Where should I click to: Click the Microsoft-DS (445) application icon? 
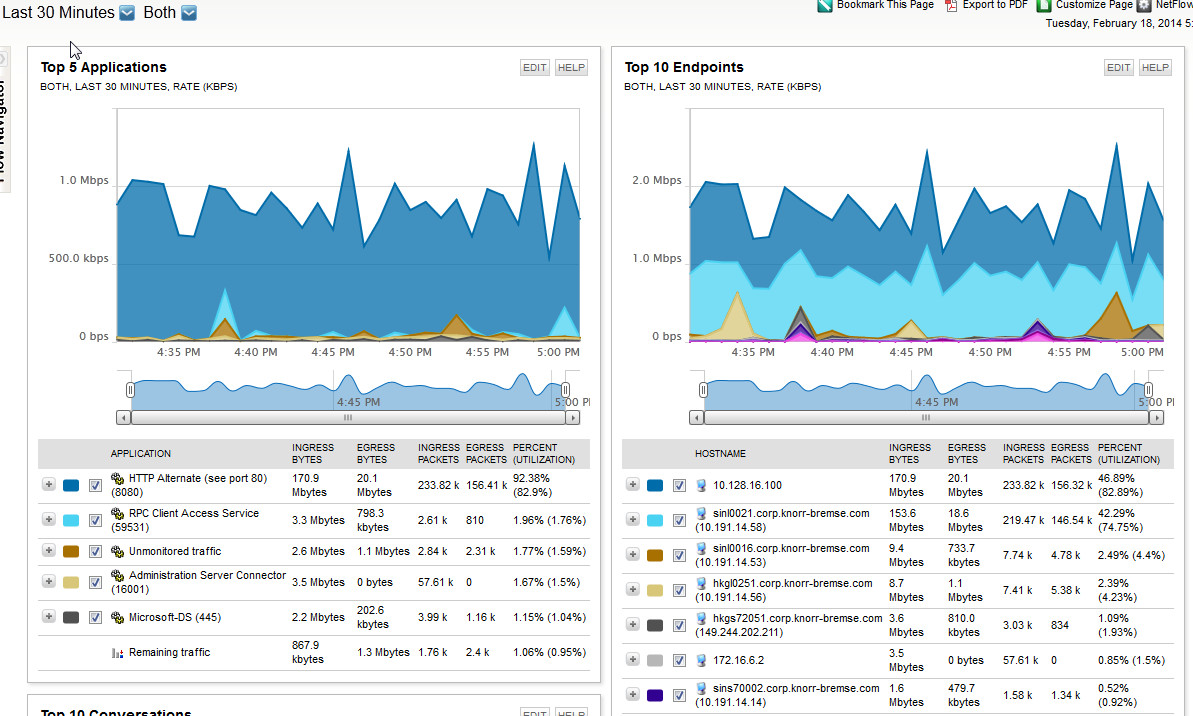click(117, 617)
